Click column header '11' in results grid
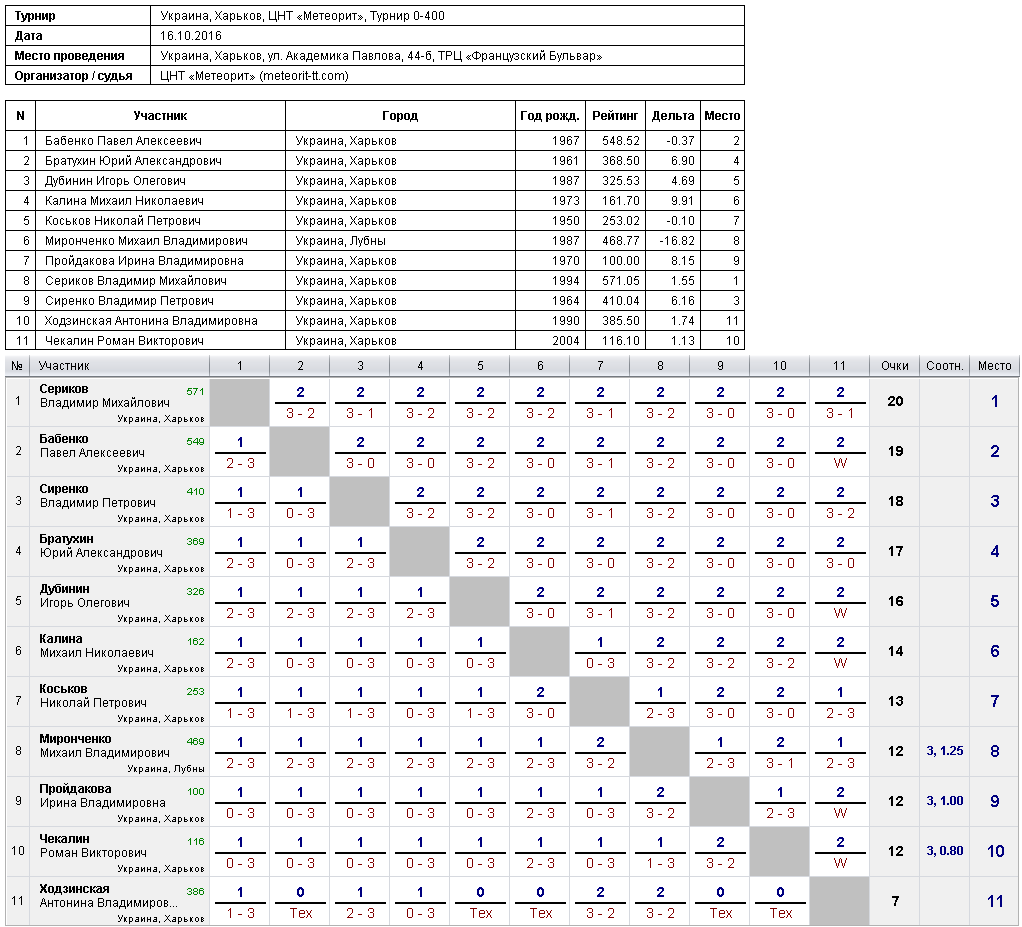Viewport: 1022px width, 927px height. point(840,366)
